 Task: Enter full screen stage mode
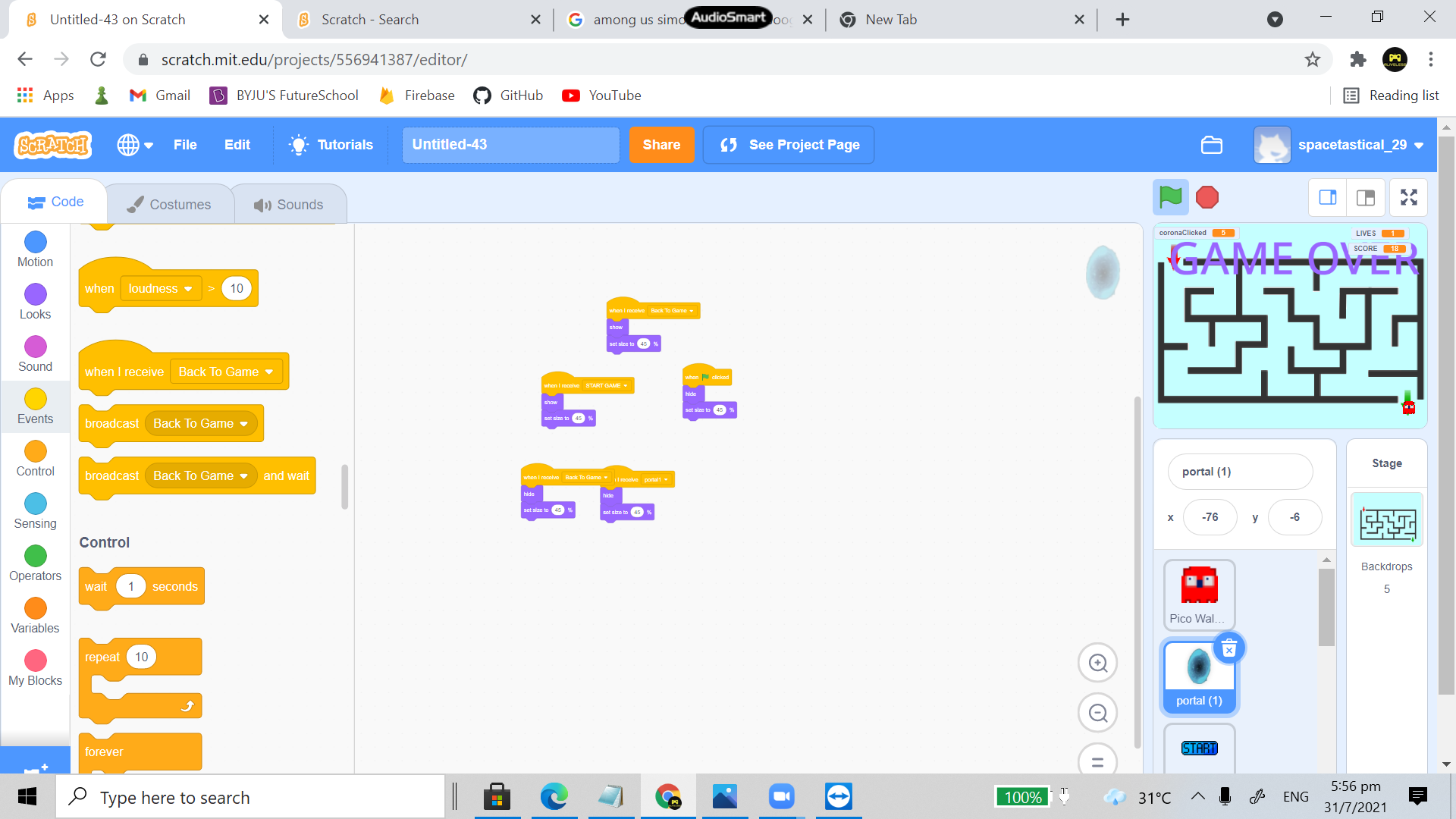1408,198
